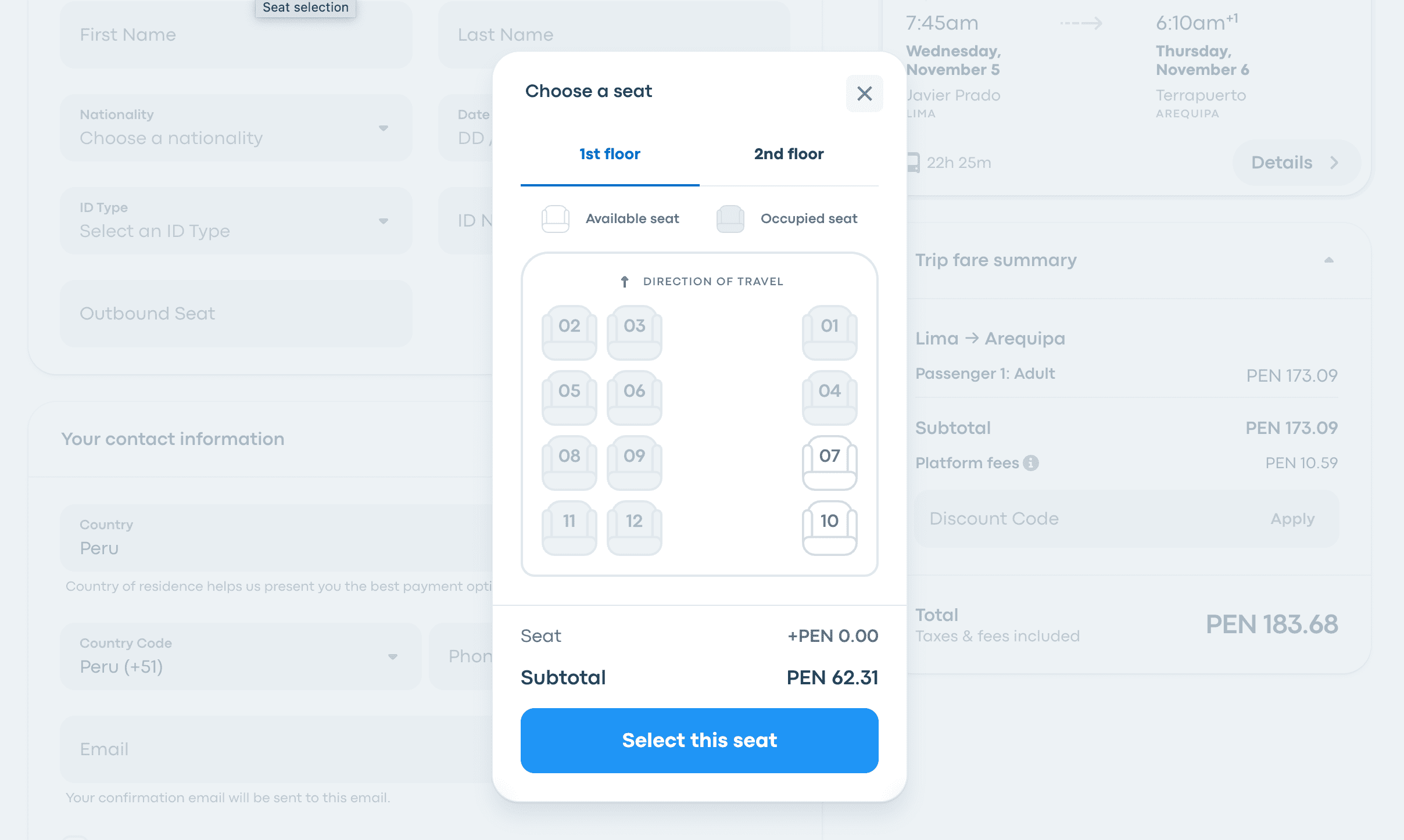Open trip Details
Screen dimensions: 1404x840
click(x=1295, y=163)
